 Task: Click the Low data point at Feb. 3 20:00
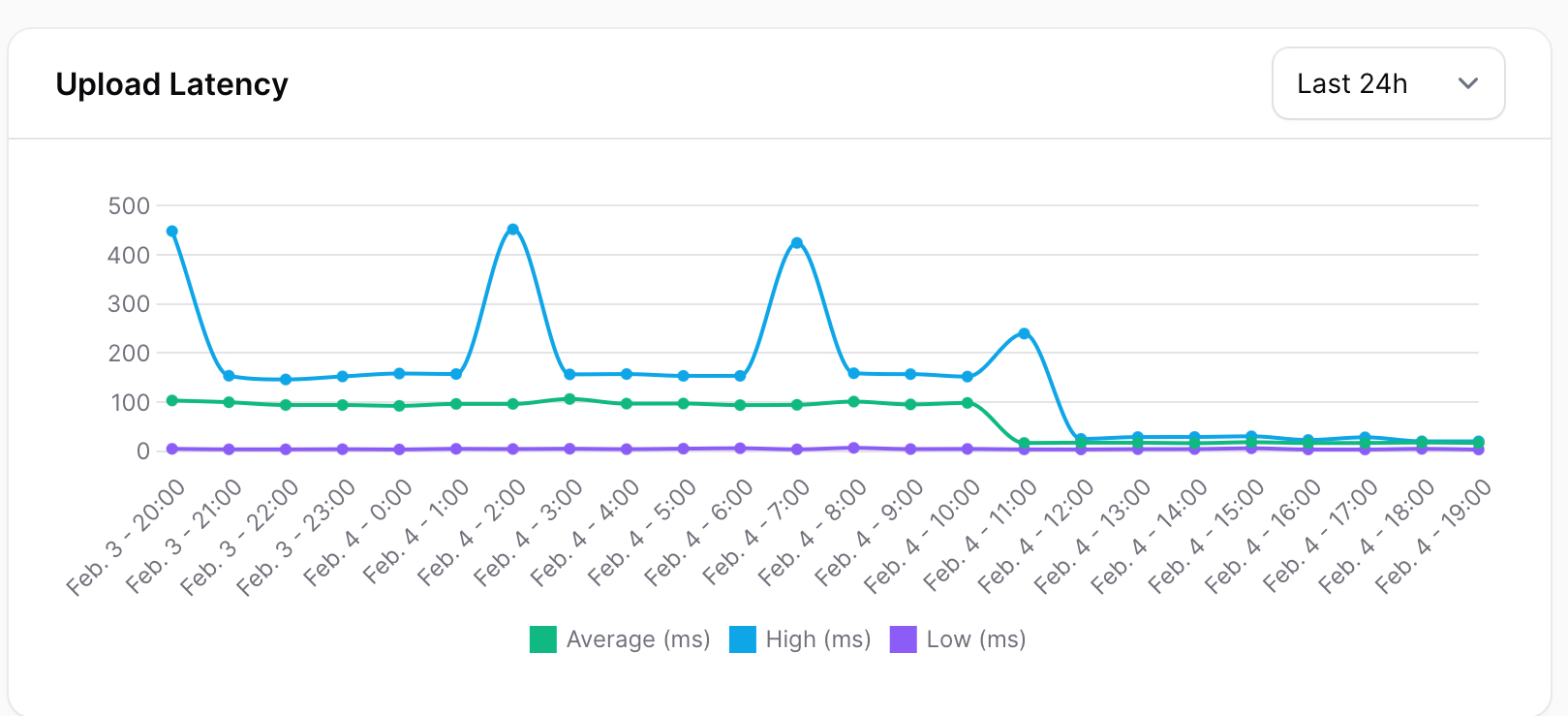click(x=172, y=449)
